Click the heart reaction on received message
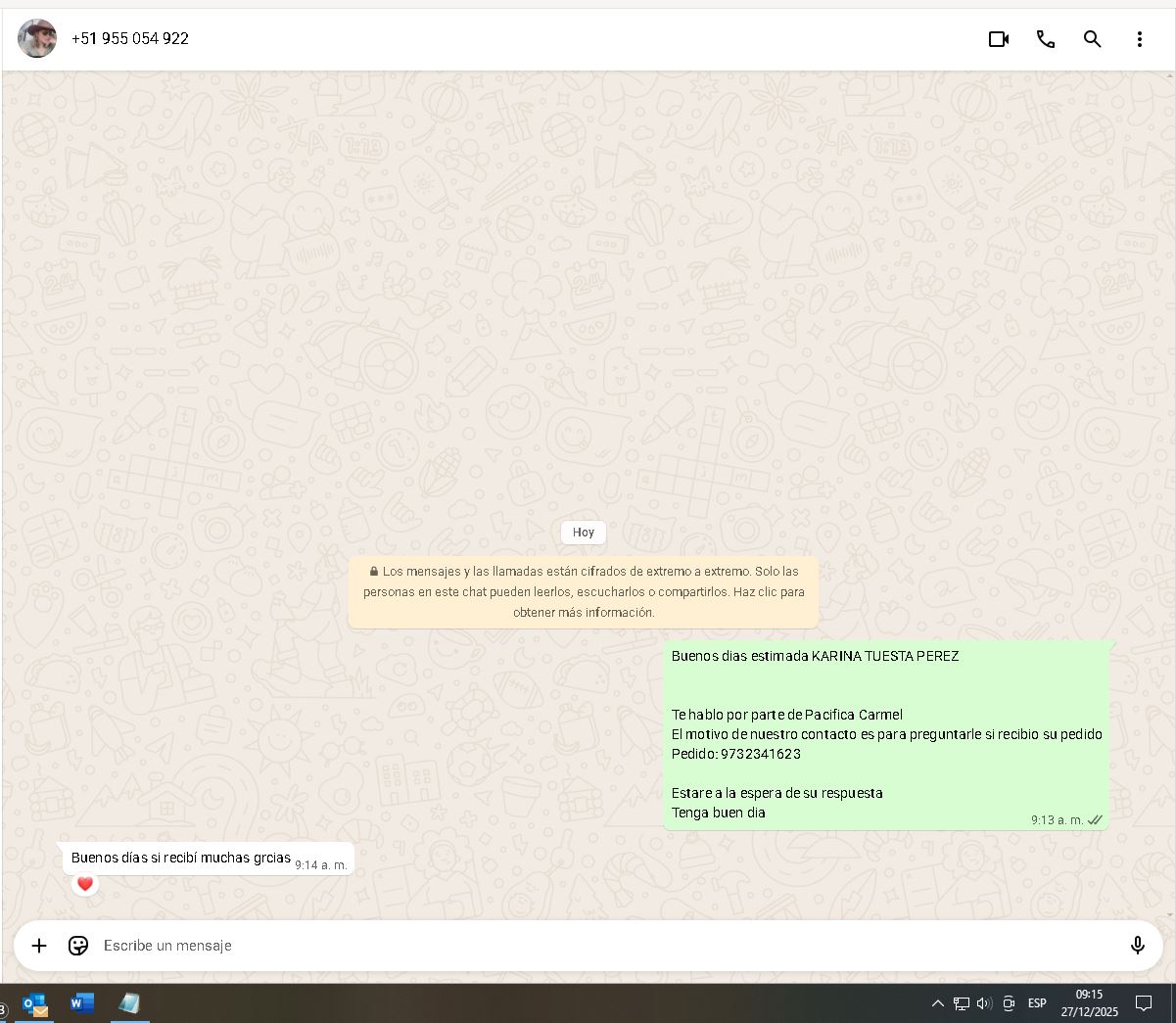Image resolution: width=1176 pixels, height=1023 pixels. click(x=85, y=884)
